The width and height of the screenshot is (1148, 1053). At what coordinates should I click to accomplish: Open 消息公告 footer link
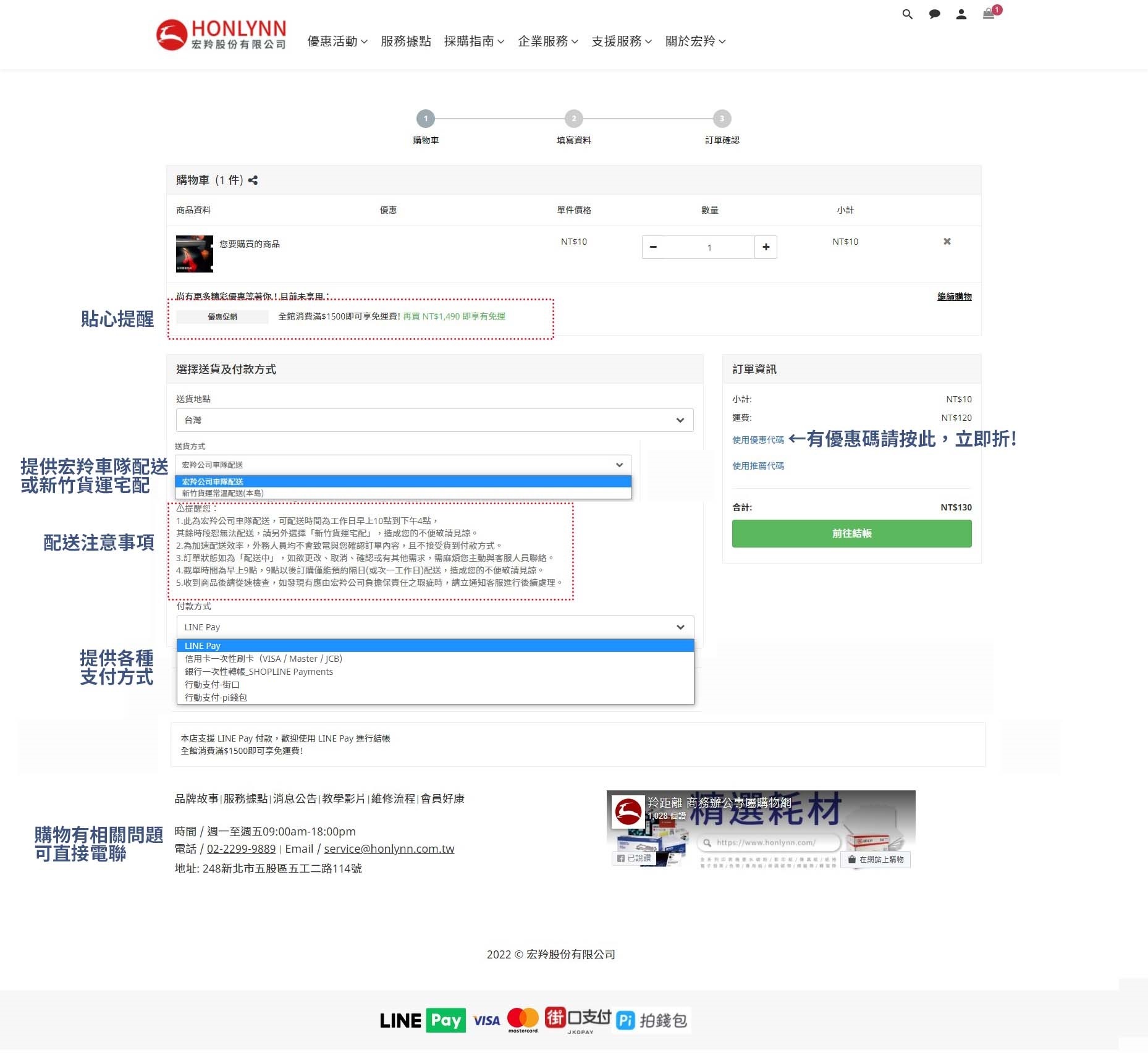295,798
